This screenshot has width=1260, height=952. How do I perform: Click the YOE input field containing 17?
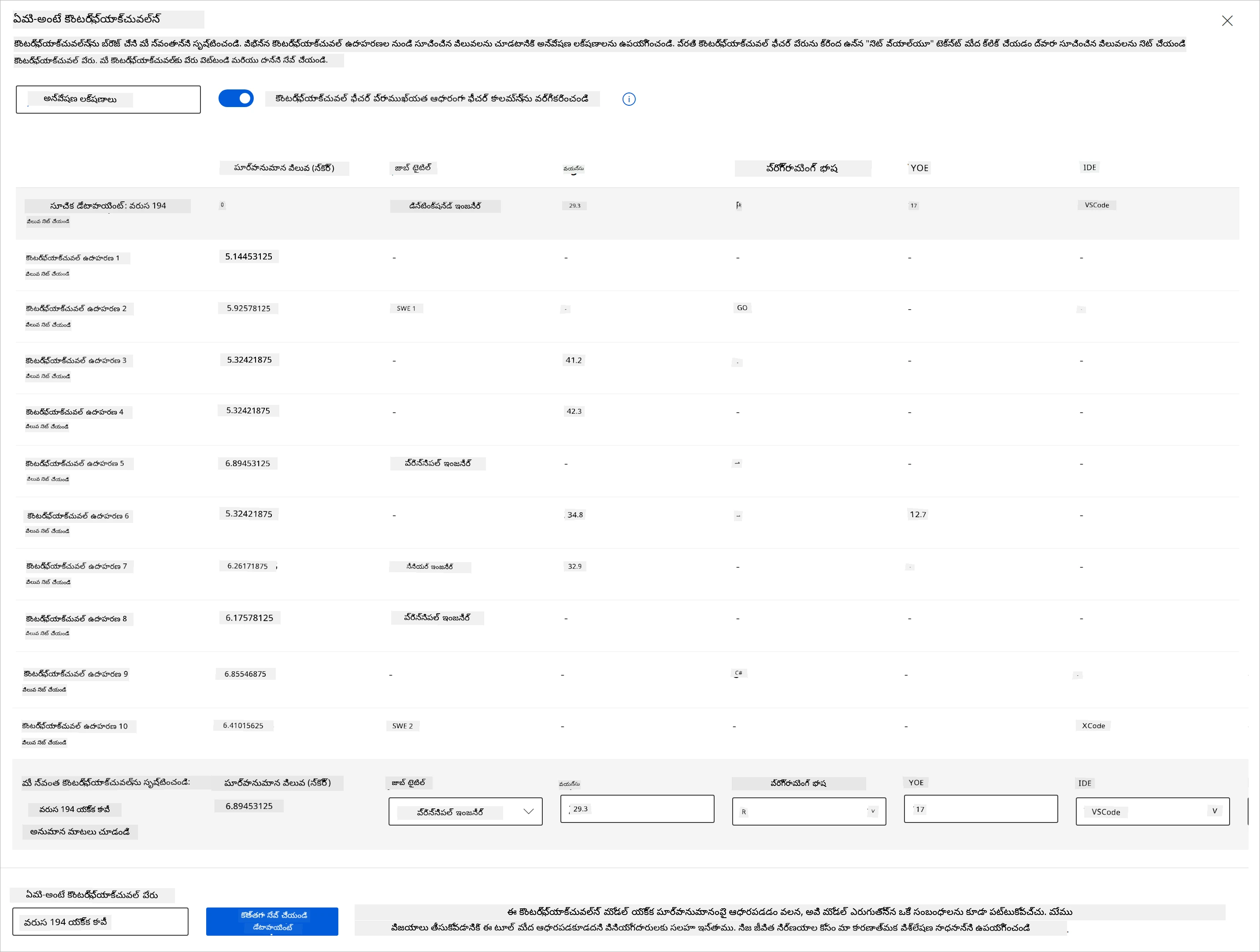click(x=981, y=809)
